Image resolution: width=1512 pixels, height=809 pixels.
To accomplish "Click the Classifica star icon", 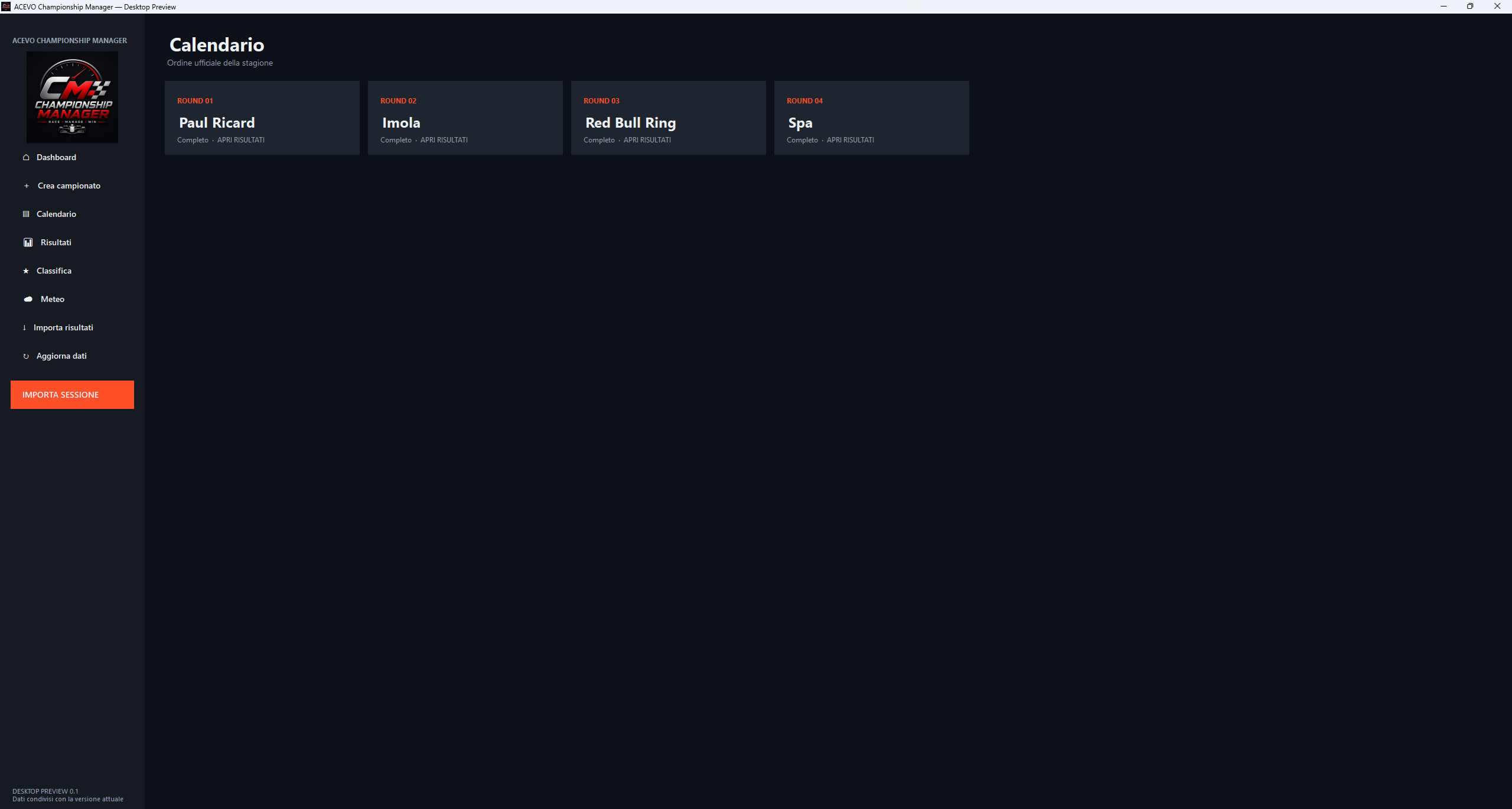I will 26,271.
